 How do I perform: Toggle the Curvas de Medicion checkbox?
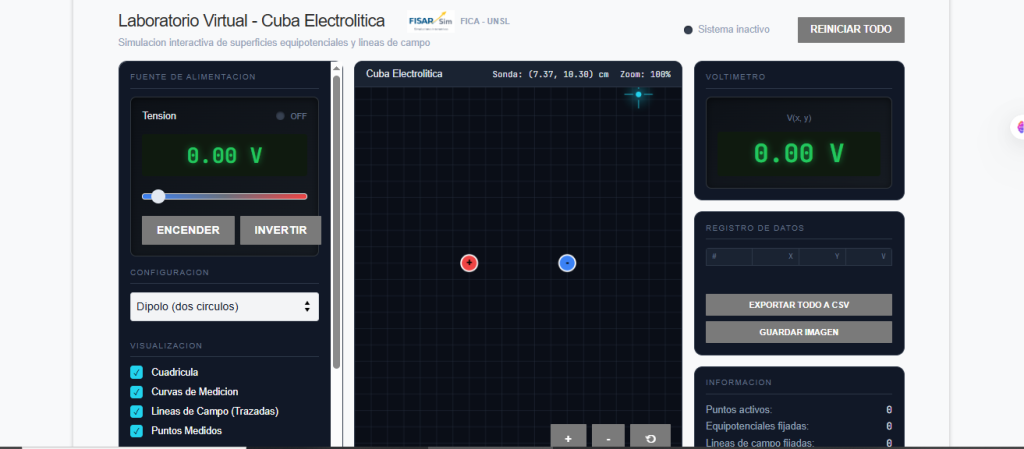click(x=137, y=391)
